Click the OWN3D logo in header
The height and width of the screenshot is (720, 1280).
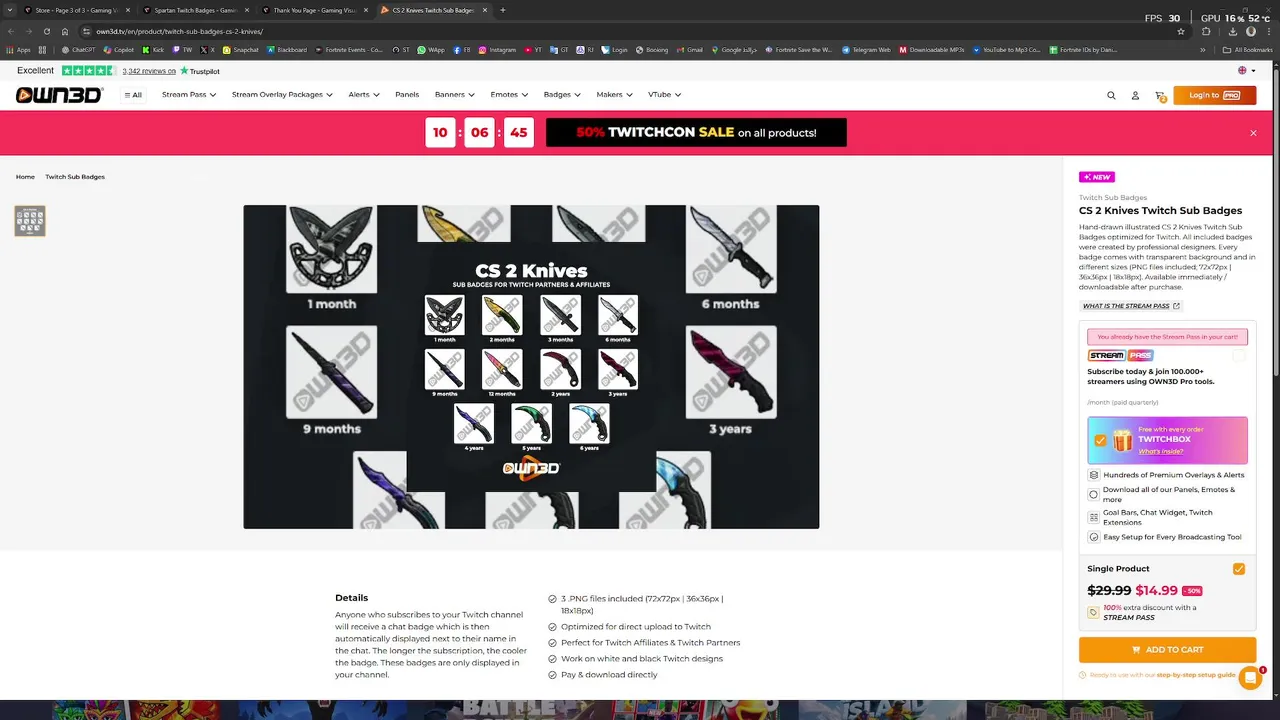pyautogui.click(x=59, y=95)
